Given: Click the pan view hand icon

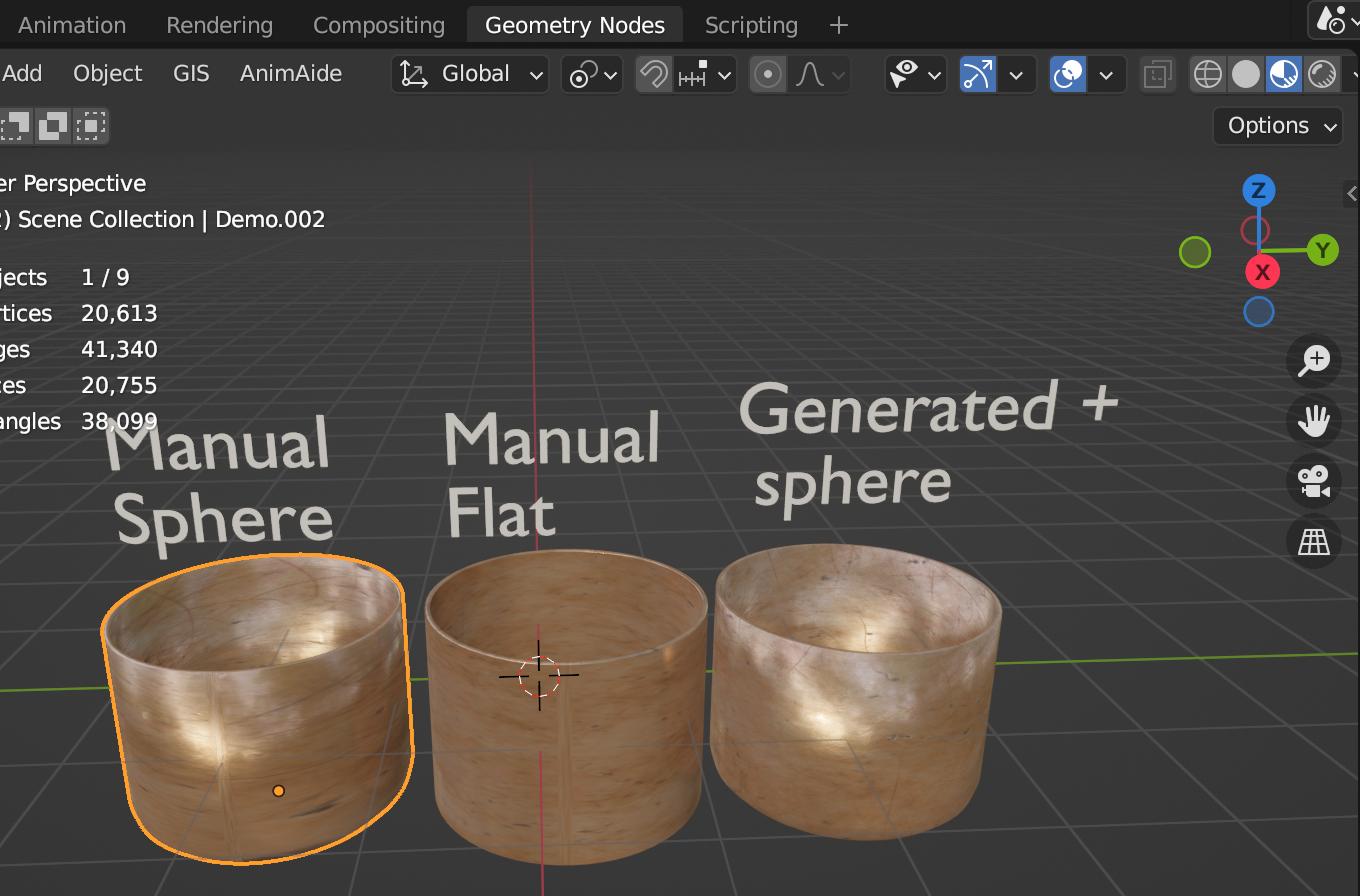Looking at the screenshot, I should click(x=1314, y=420).
